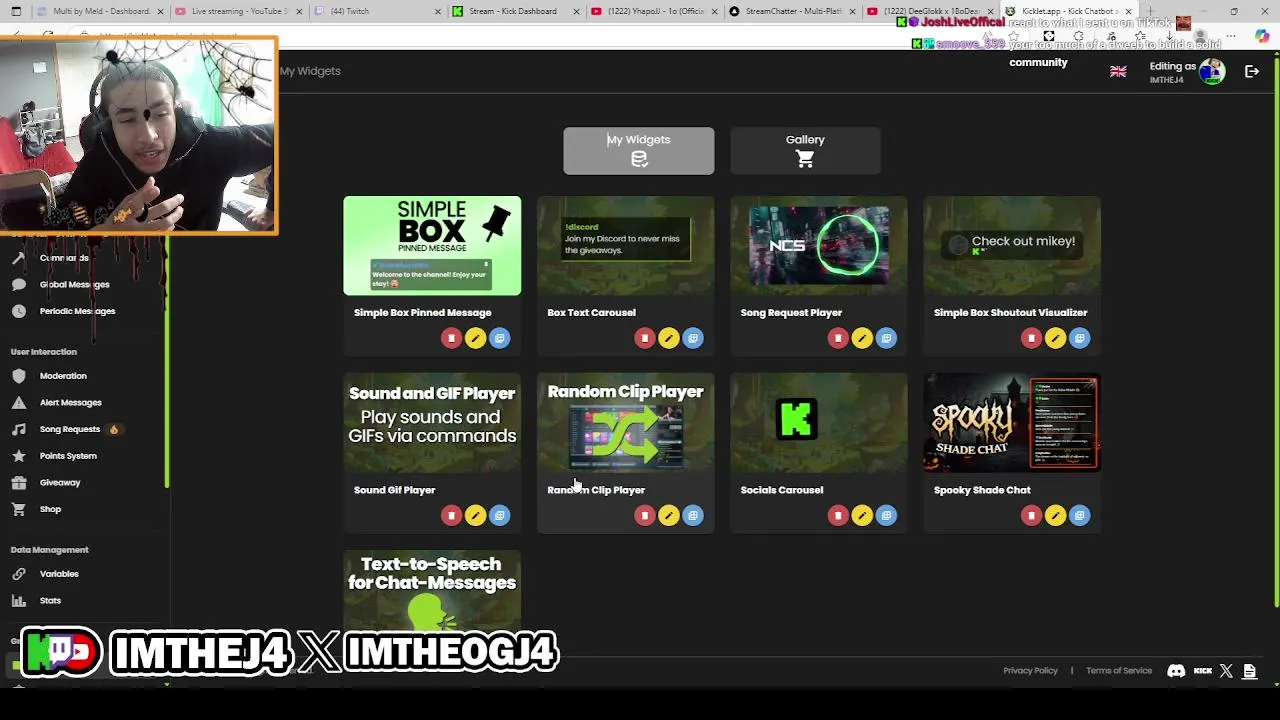
Task: Open the Socials Carousel thumbnail
Action: click(819, 423)
